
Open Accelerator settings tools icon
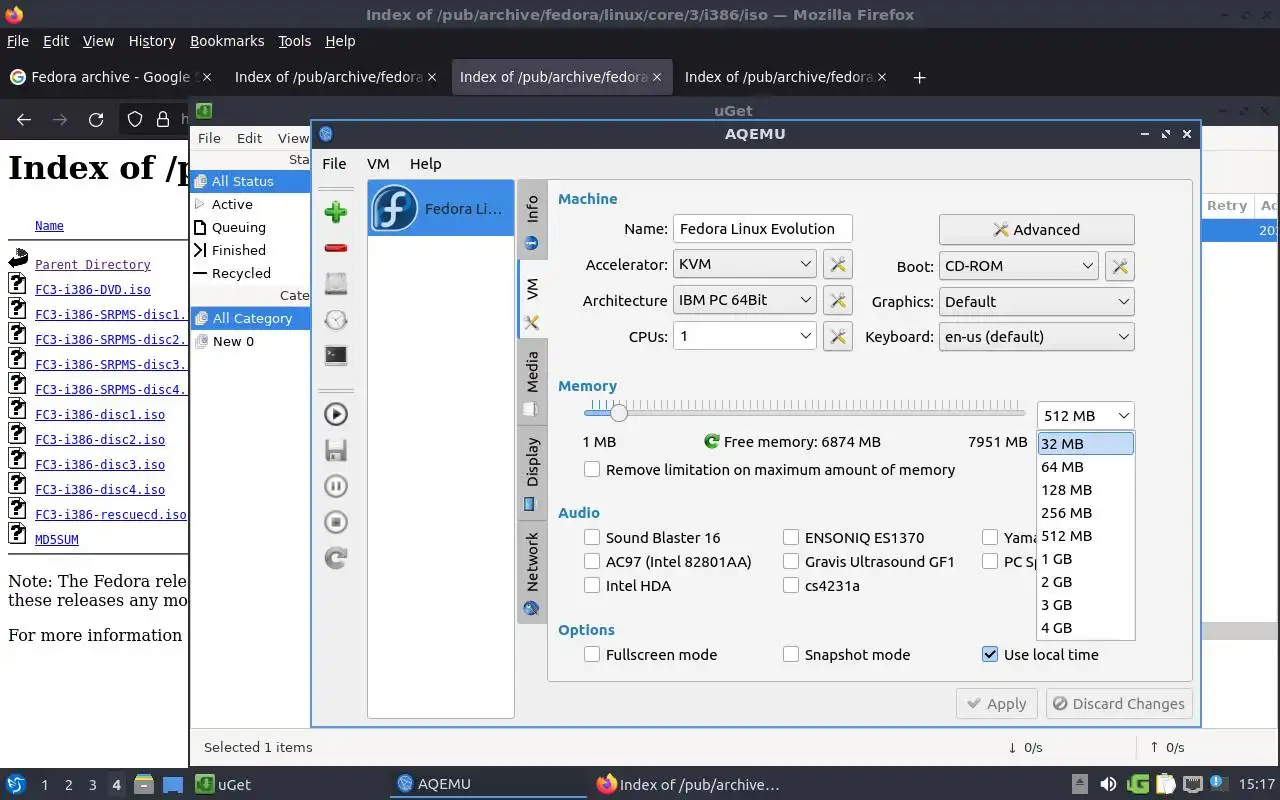coord(837,265)
